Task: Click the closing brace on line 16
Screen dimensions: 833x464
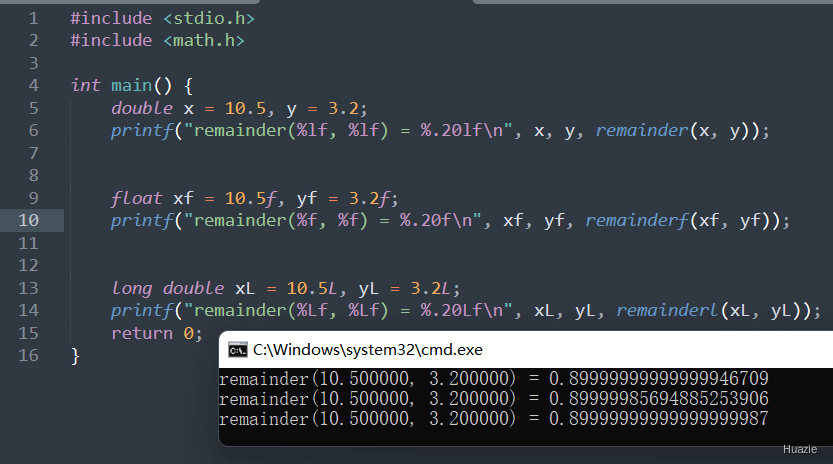Action: 75,356
